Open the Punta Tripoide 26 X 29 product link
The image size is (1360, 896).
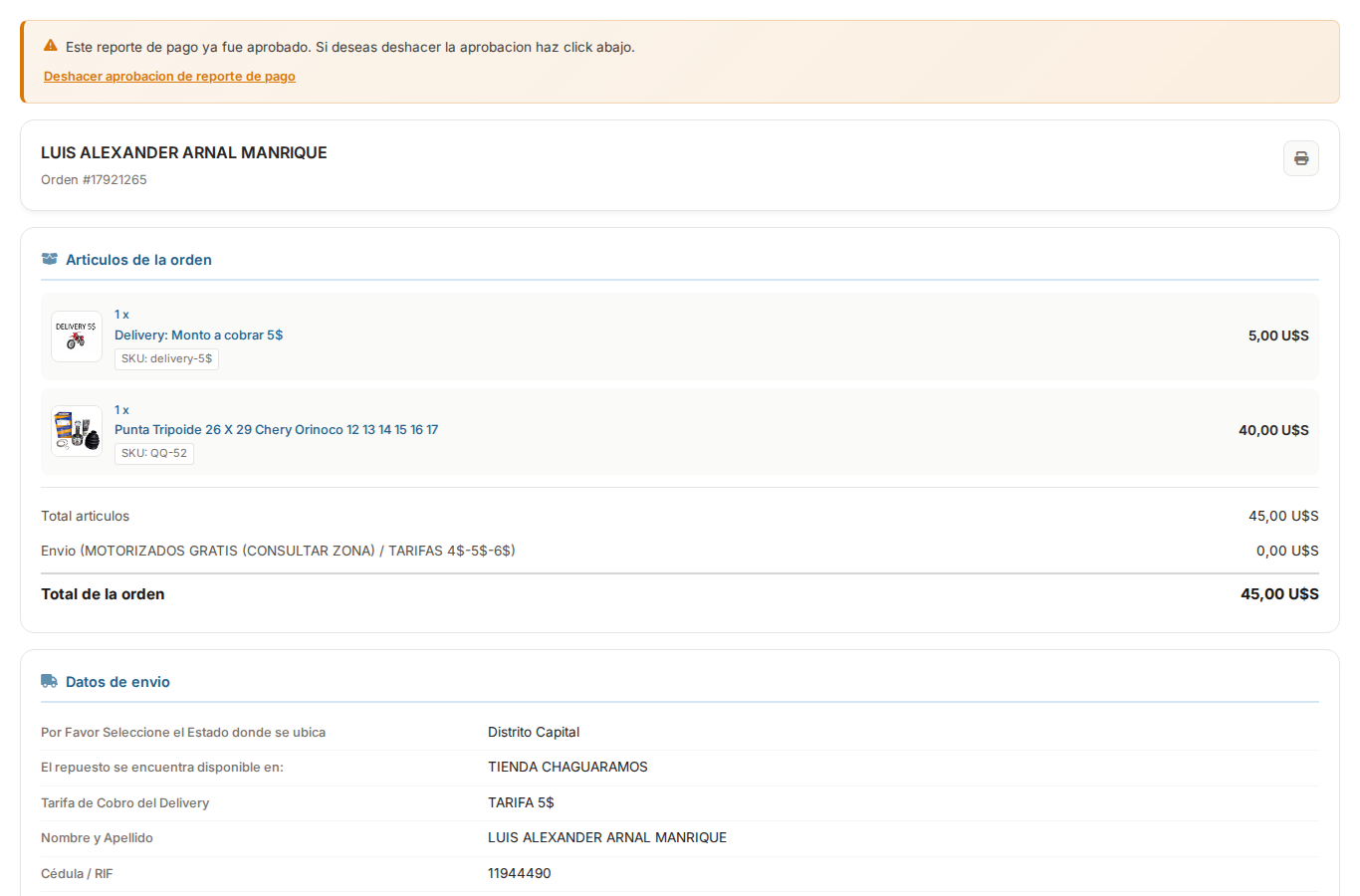[x=276, y=429]
